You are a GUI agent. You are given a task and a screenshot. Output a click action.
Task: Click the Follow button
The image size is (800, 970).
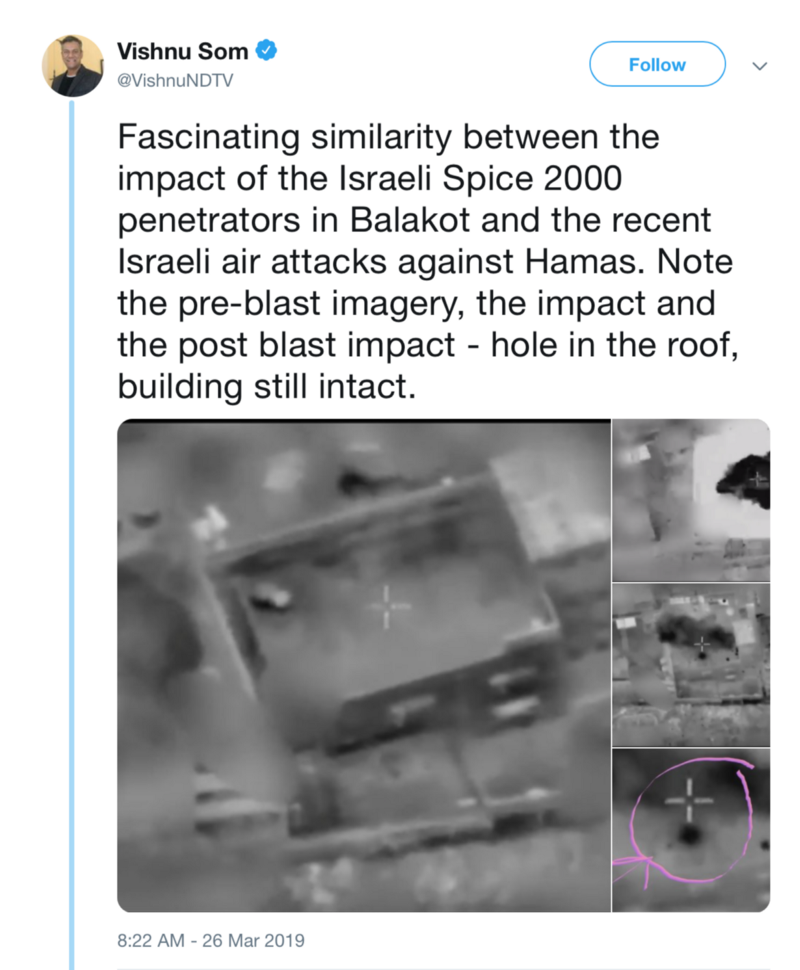[657, 64]
